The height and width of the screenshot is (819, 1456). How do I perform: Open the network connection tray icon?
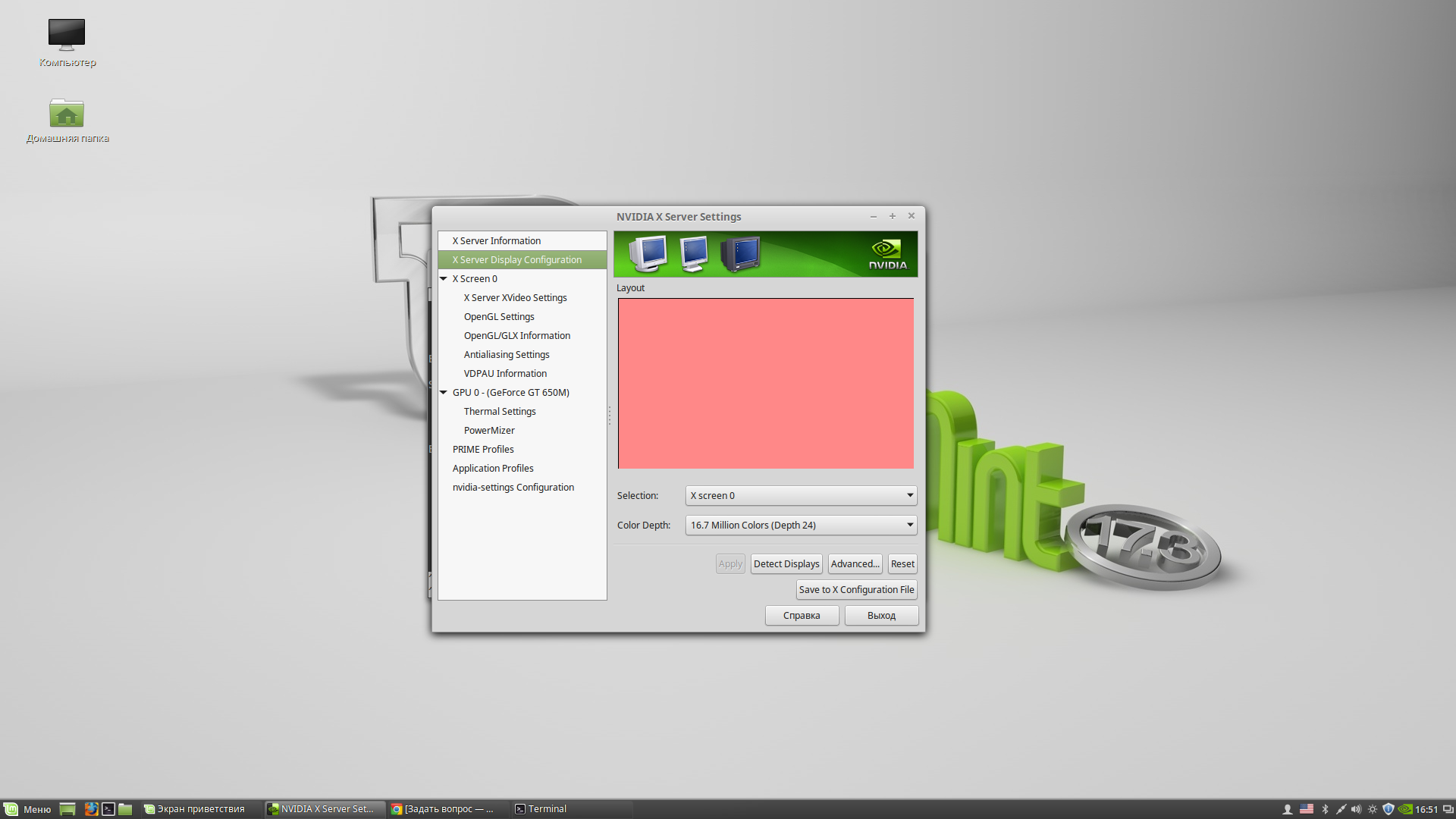pyautogui.click(x=1341, y=809)
